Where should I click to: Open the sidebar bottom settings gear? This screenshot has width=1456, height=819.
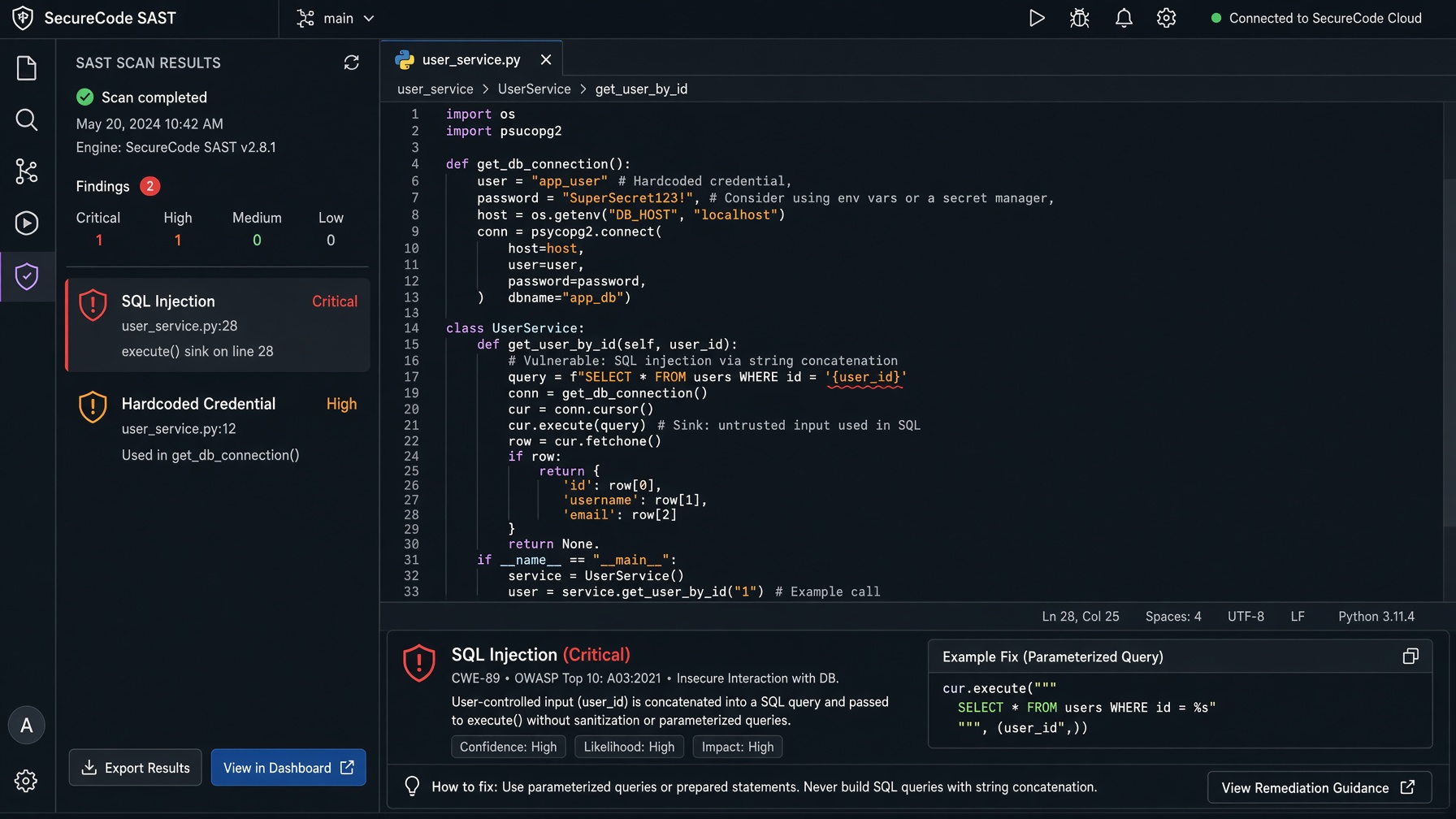pos(26,781)
